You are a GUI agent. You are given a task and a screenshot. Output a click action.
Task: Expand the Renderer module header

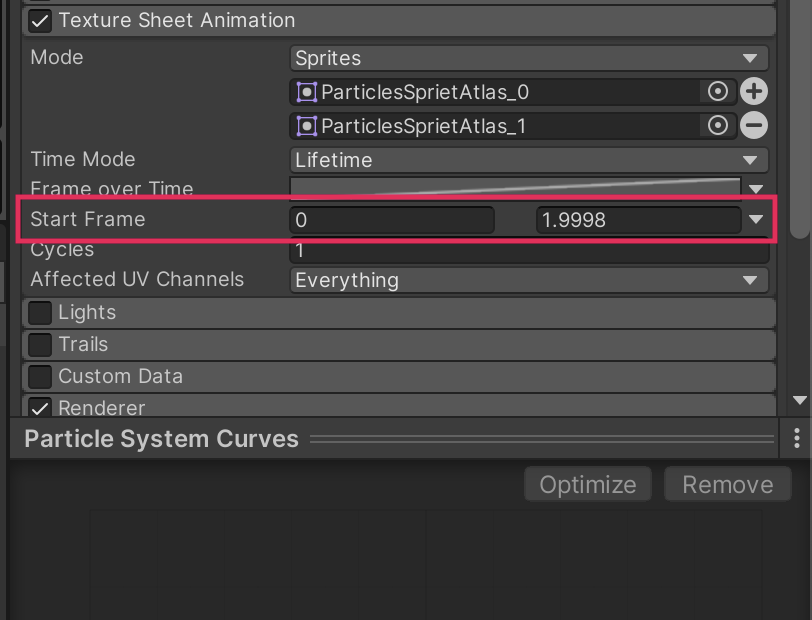400,407
